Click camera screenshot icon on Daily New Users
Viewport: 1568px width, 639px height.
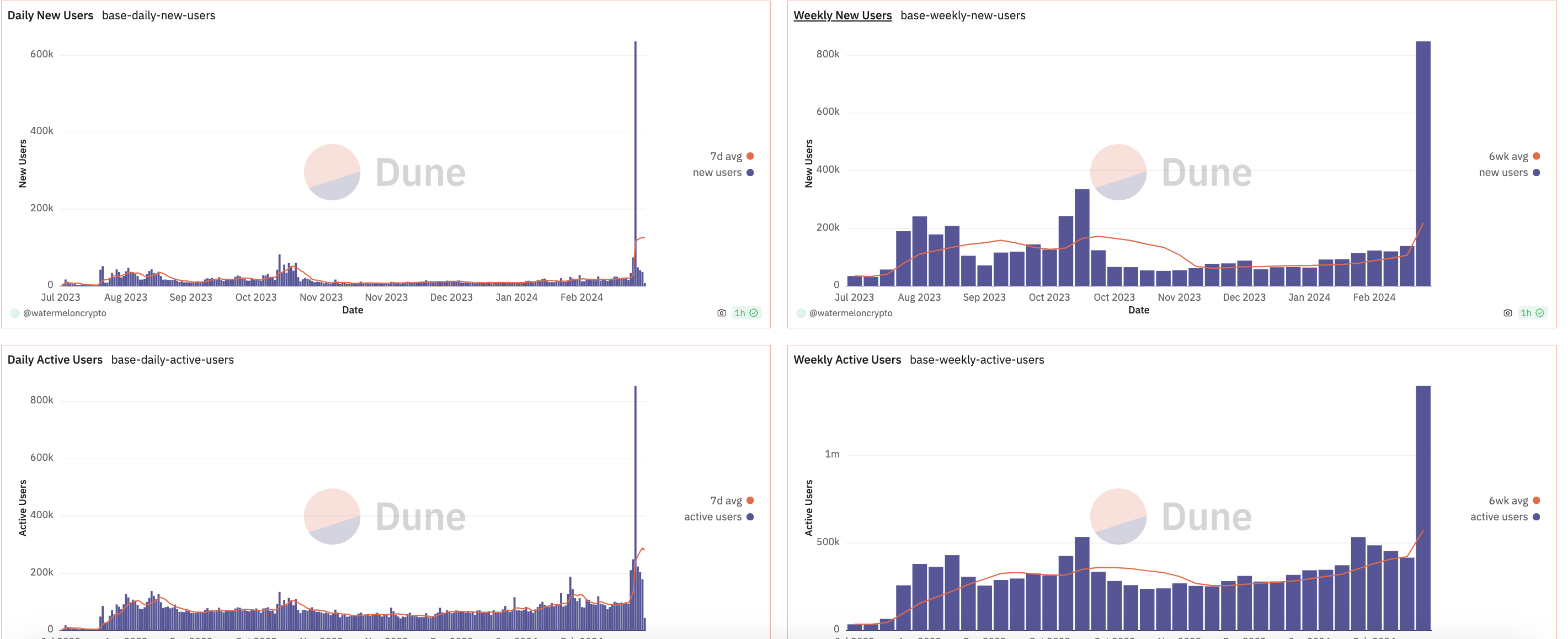coord(721,313)
